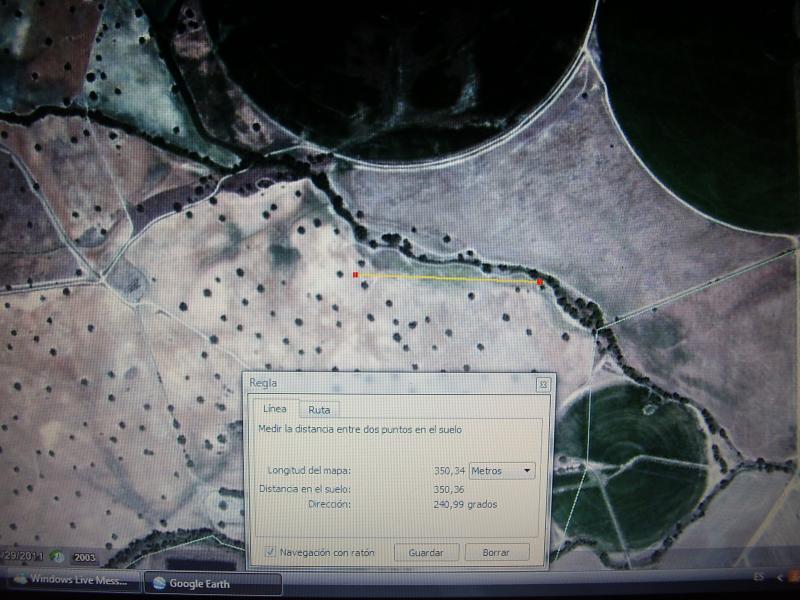Viewport: 800px width, 600px height.
Task: Switch to the Ruta tab
Action: 319,409
